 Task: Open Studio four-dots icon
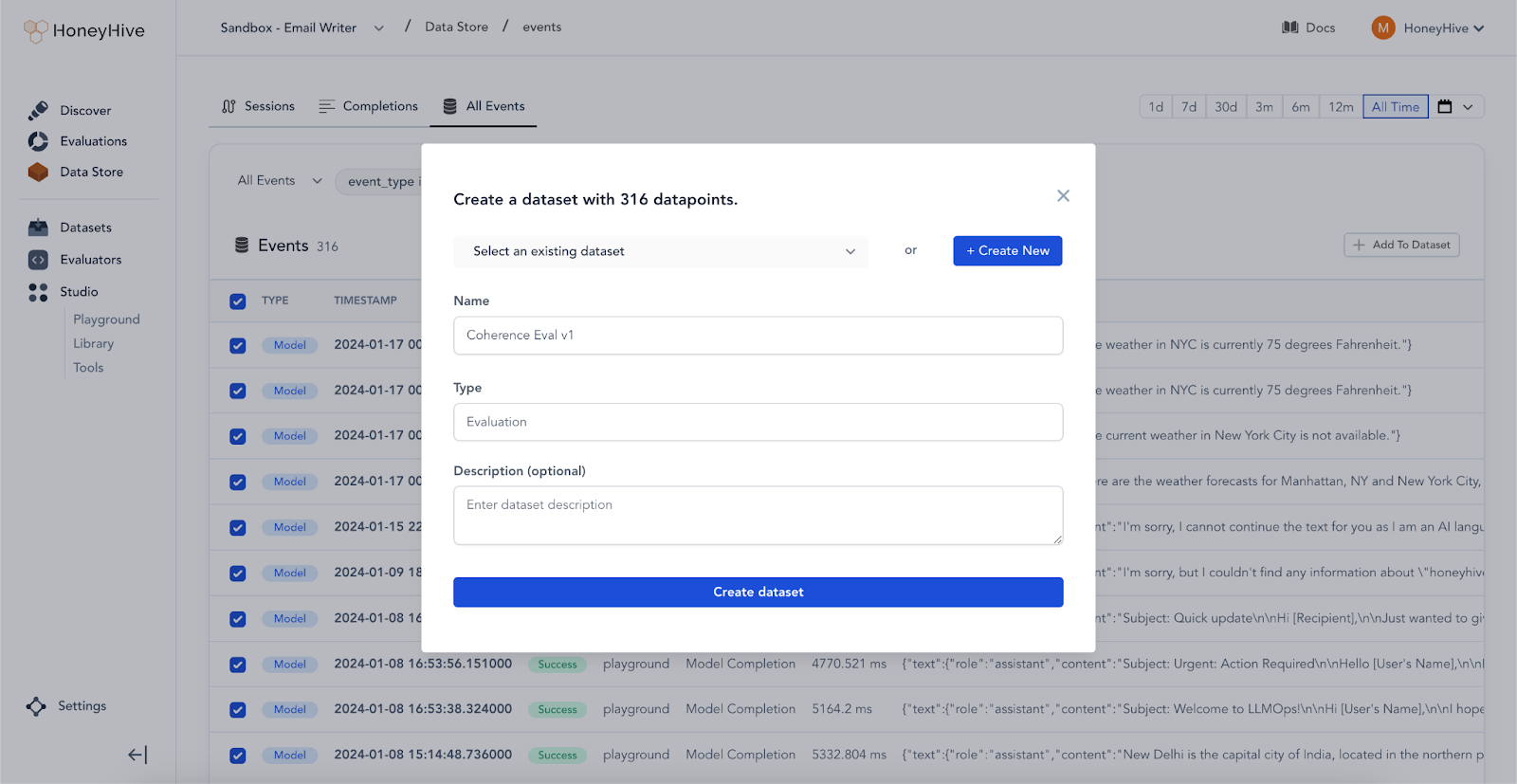coord(38,292)
